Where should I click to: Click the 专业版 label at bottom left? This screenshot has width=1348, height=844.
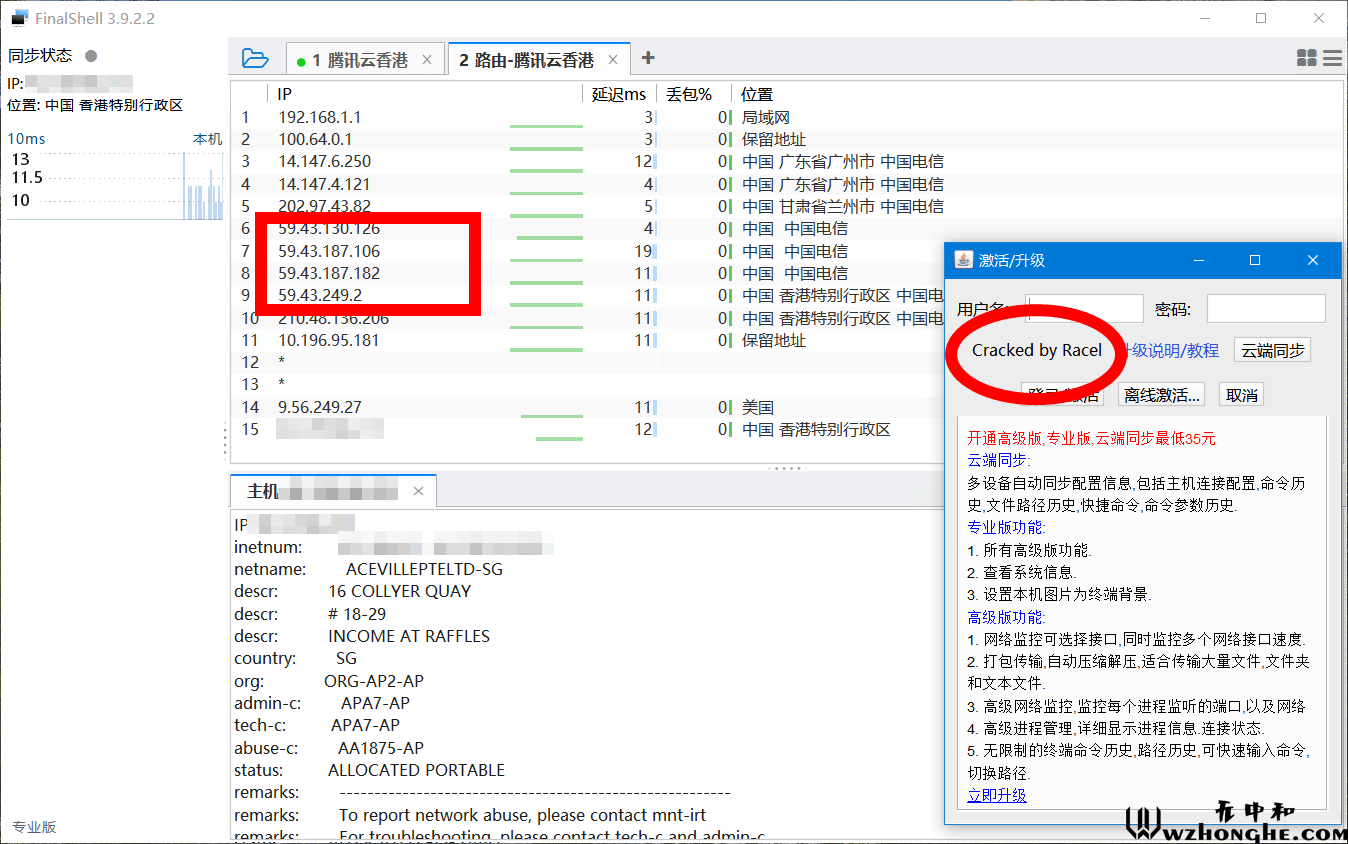(34, 827)
